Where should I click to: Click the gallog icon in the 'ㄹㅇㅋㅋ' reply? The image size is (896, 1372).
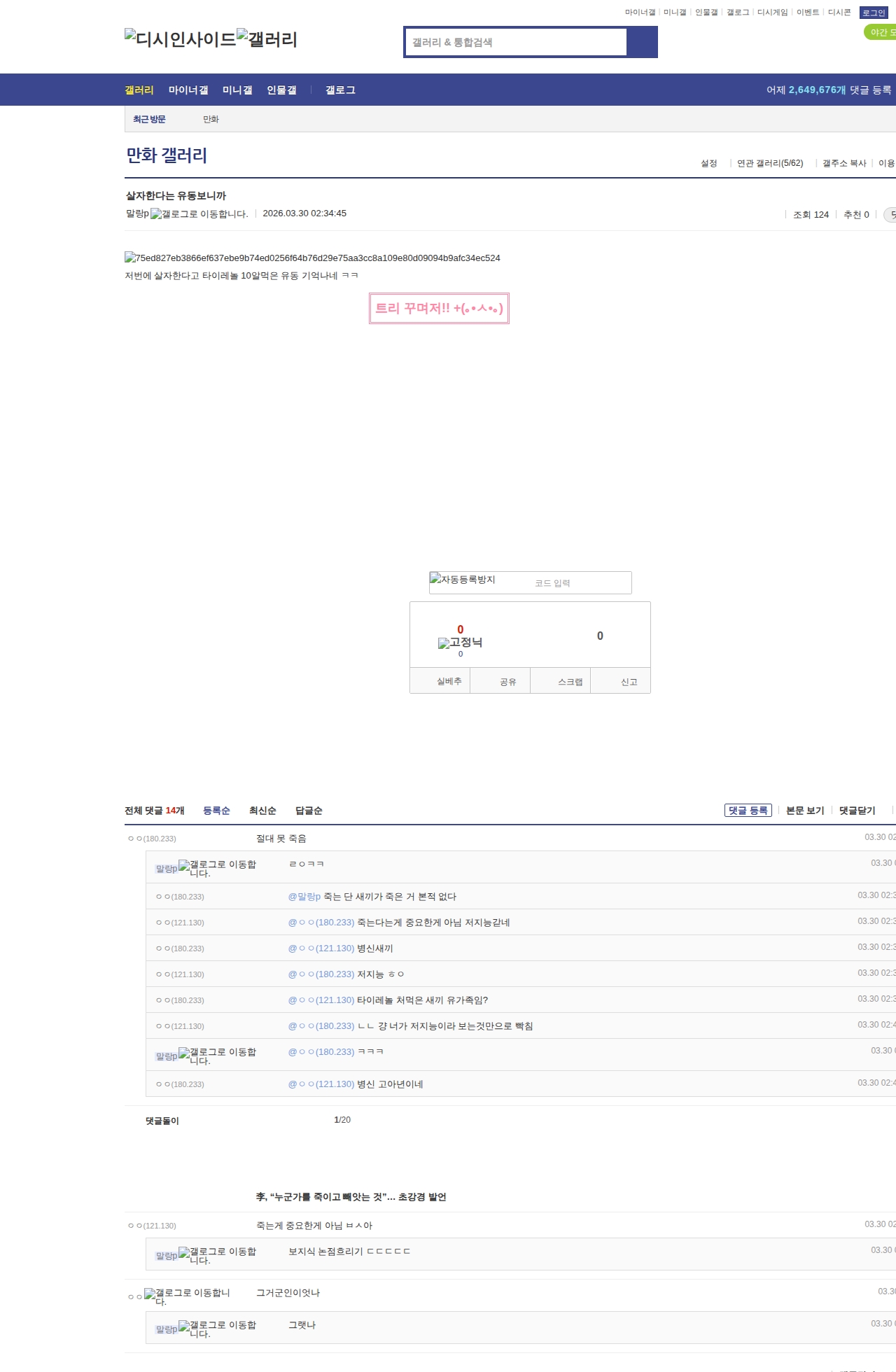click(x=218, y=869)
